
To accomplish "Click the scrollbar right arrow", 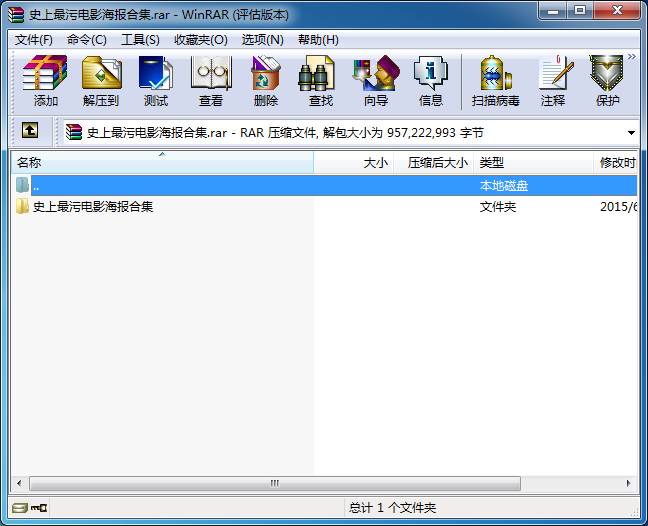I will coord(629,483).
